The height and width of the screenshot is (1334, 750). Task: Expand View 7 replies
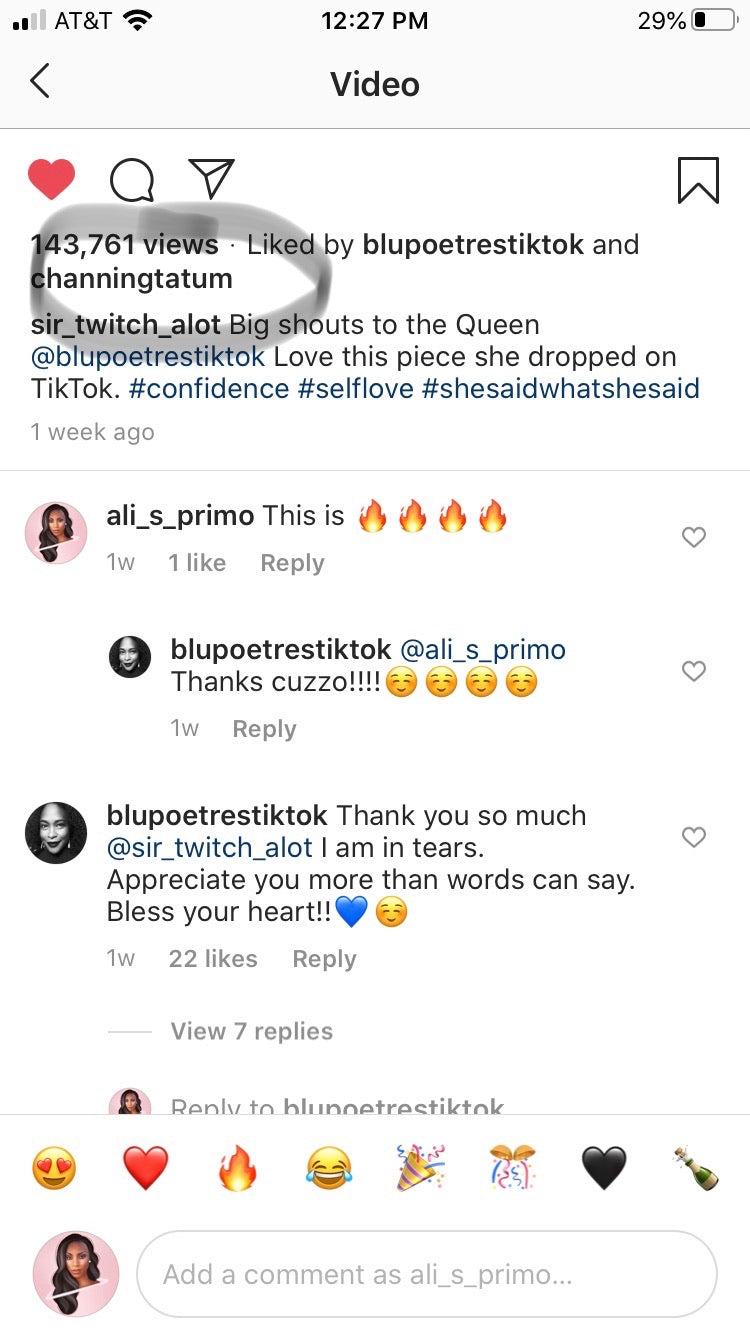click(x=251, y=1031)
